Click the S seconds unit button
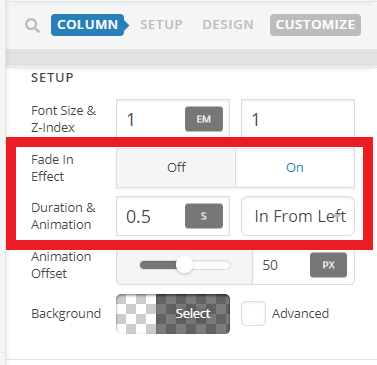This screenshot has width=377, height=365. point(204,216)
